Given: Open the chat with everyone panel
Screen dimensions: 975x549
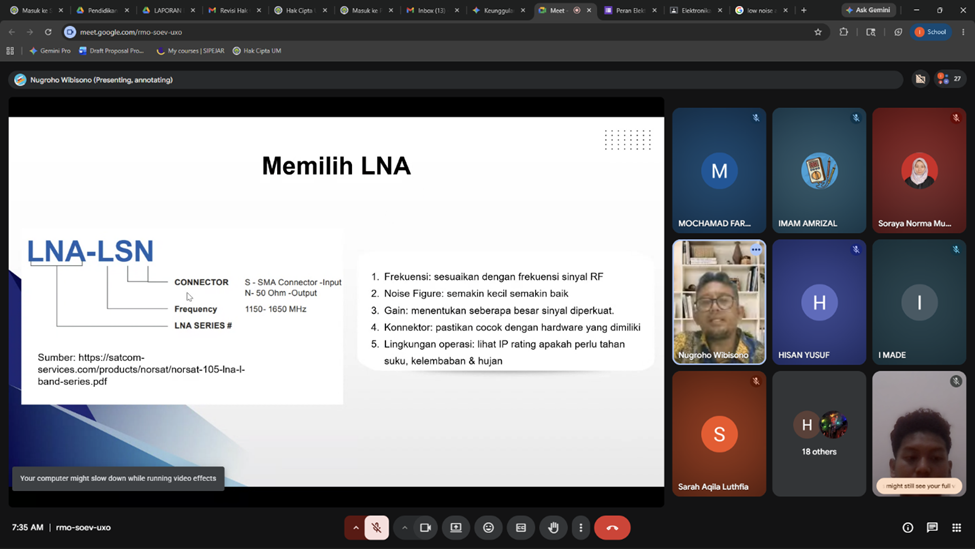Looking at the screenshot, I should click(x=932, y=528).
